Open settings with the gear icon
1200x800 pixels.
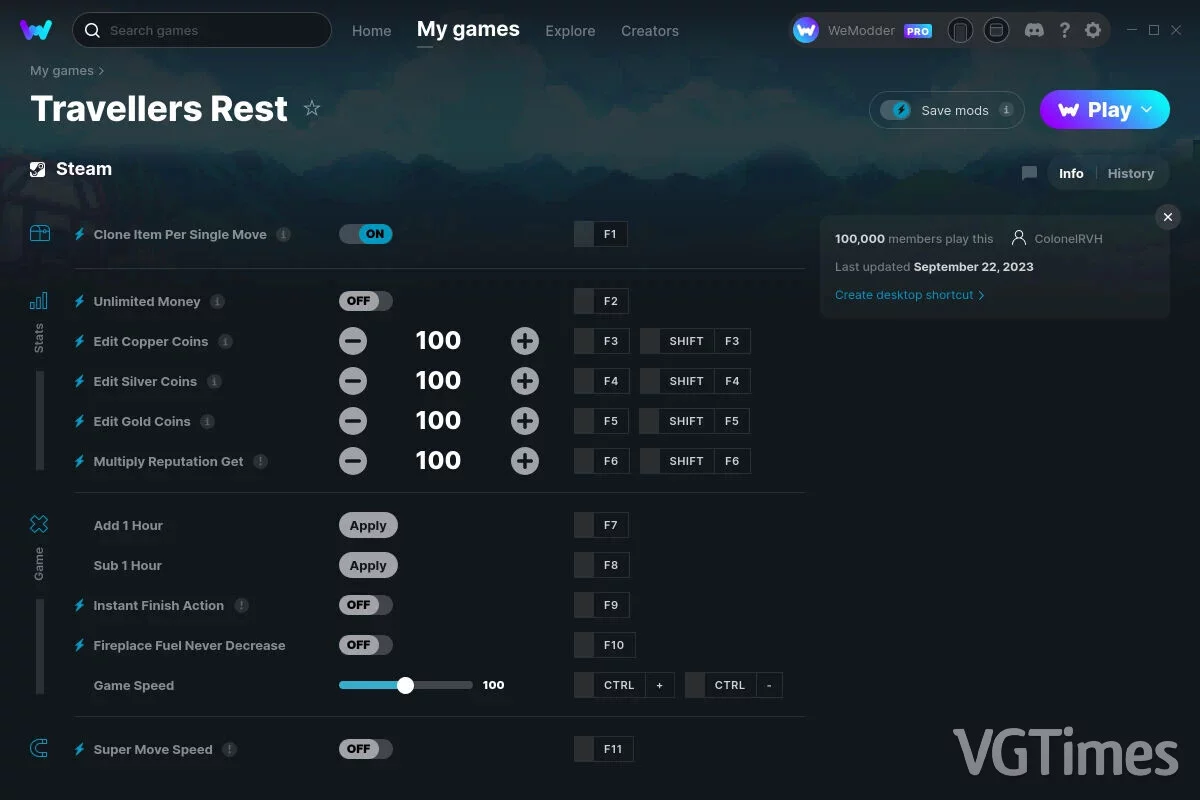click(x=1093, y=30)
